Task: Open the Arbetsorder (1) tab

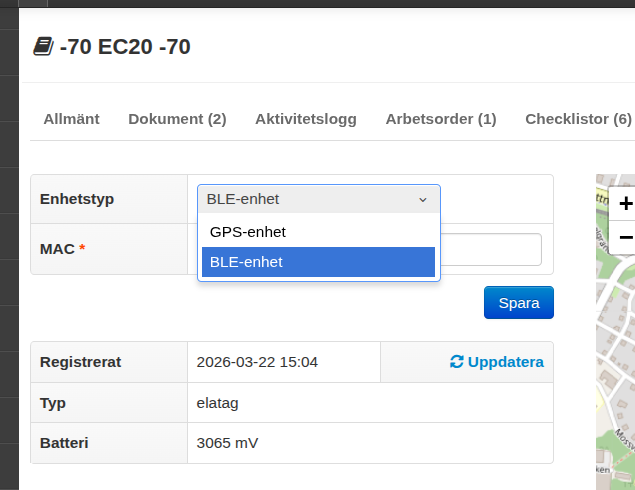Action: pyautogui.click(x=441, y=119)
